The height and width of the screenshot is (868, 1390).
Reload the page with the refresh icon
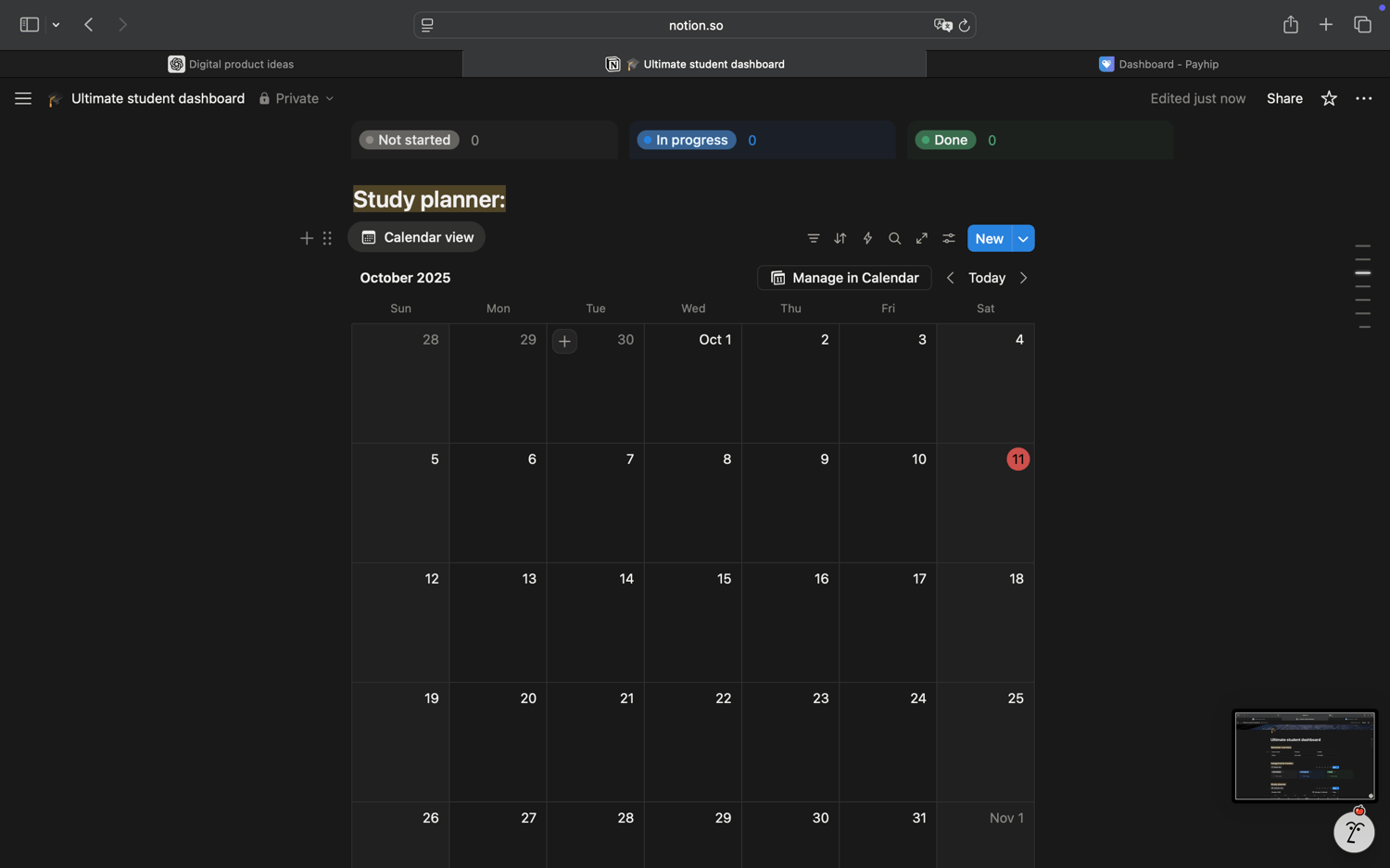point(965,25)
